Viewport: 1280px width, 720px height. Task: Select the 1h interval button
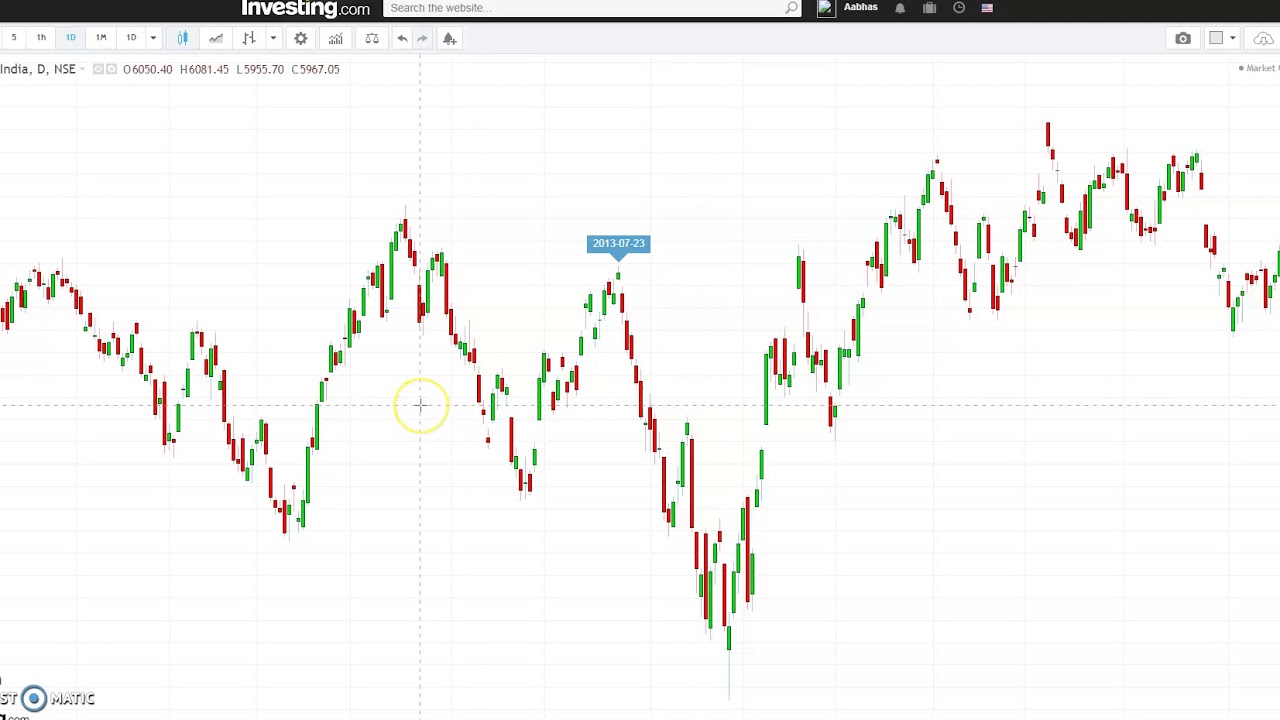click(x=41, y=38)
